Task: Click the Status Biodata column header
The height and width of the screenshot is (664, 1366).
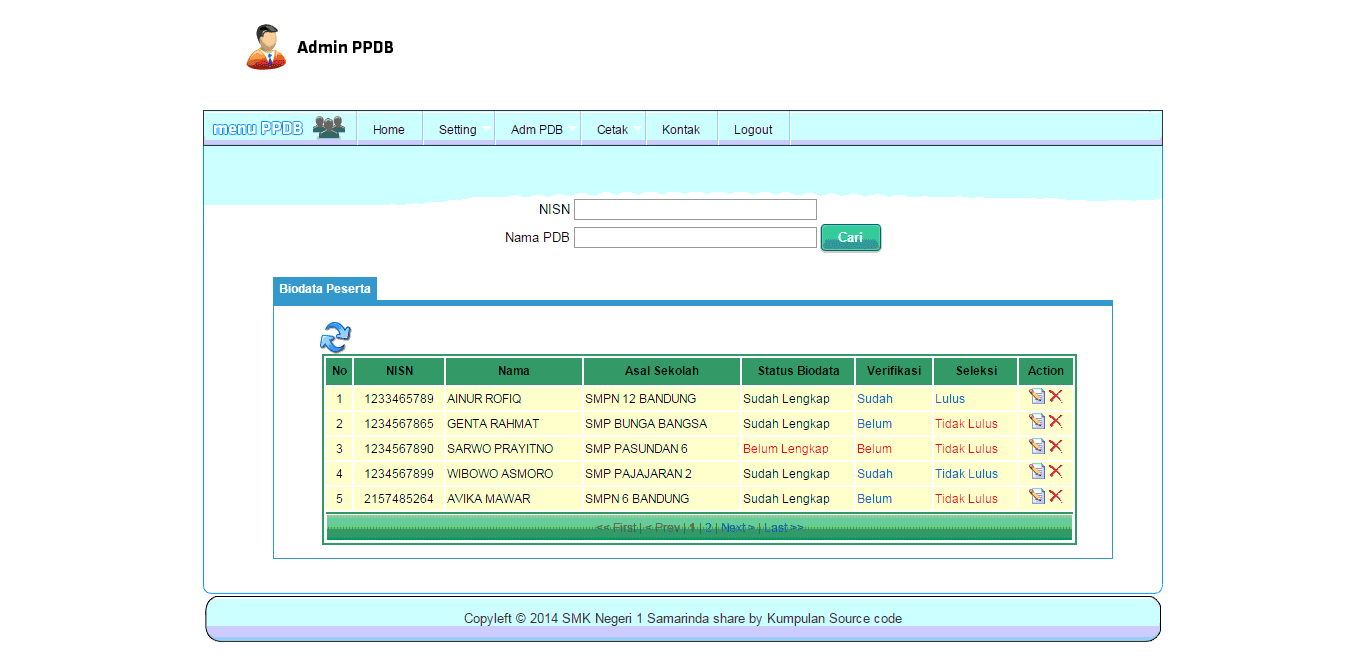Action: [x=798, y=371]
